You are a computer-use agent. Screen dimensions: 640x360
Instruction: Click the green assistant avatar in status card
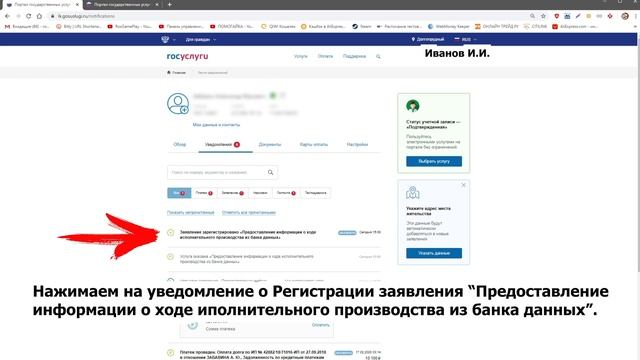point(413,106)
